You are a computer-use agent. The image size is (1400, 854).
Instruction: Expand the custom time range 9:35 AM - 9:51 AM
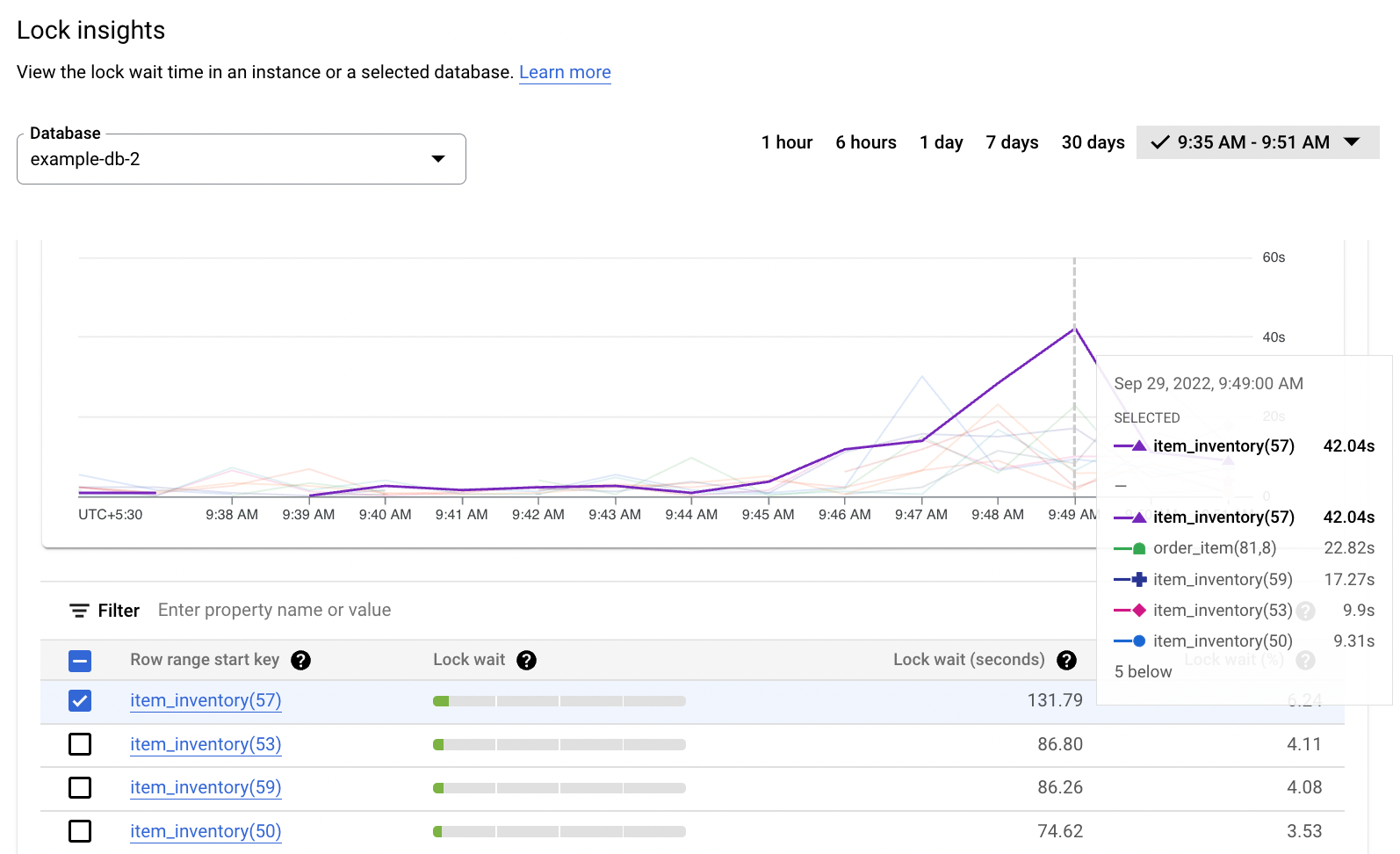pyautogui.click(x=1257, y=142)
